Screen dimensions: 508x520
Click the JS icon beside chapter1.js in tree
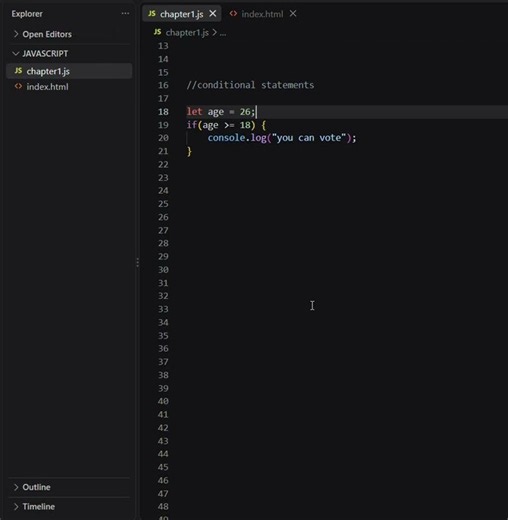pos(18,71)
